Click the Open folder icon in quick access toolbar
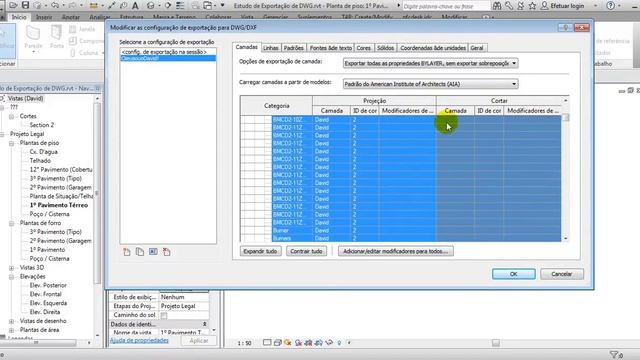Image resolution: width=640 pixels, height=360 pixels. point(13,6)
